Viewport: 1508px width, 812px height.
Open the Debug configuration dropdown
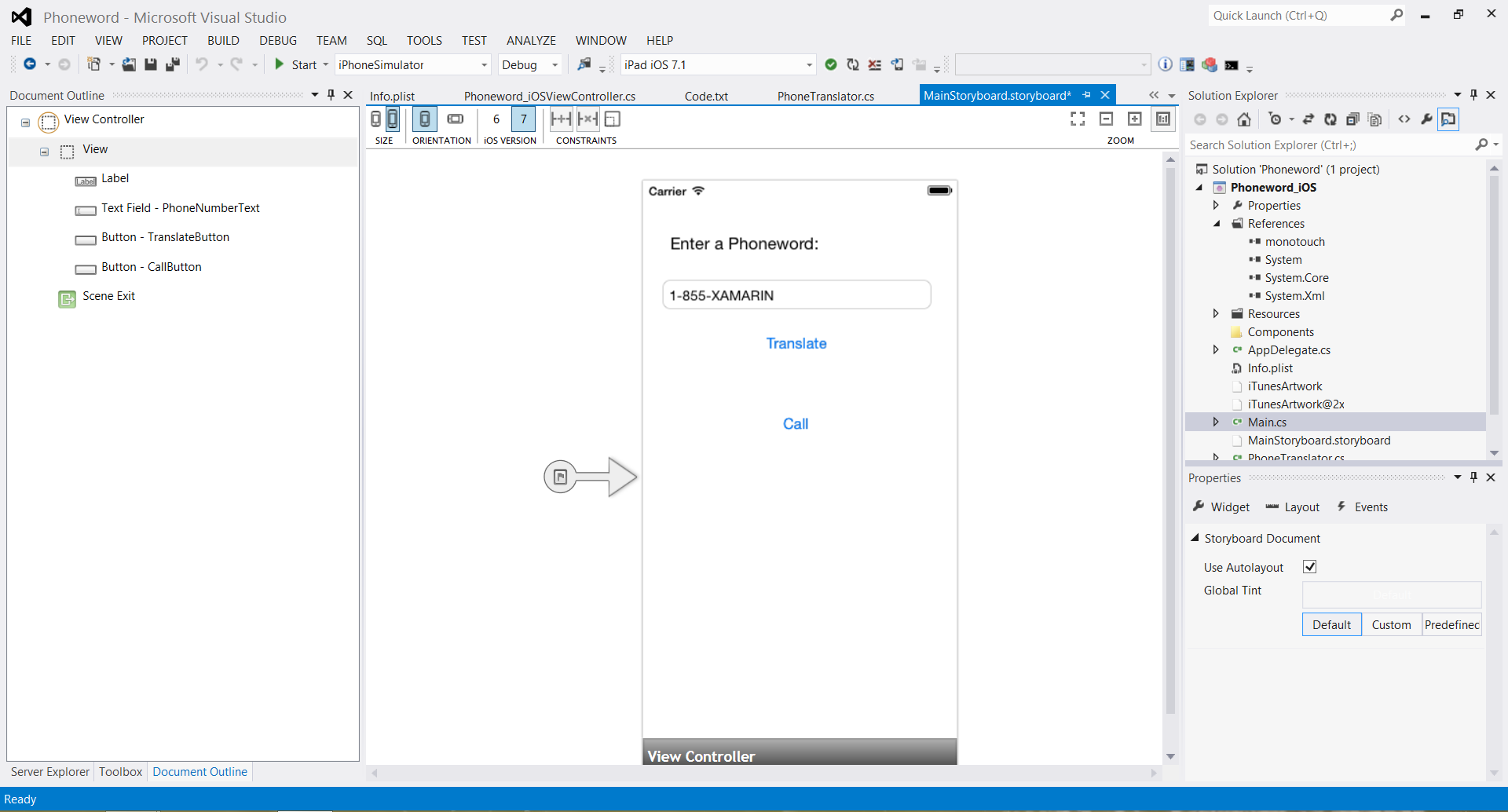click(555, 65)
